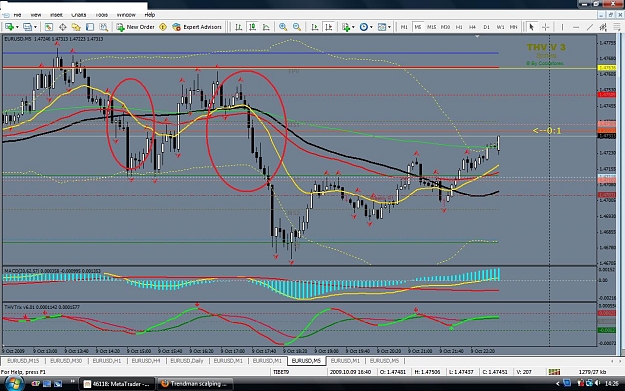Screen dimensions: 625x391
Task: Click the New Order button
Action: [136, 27]
